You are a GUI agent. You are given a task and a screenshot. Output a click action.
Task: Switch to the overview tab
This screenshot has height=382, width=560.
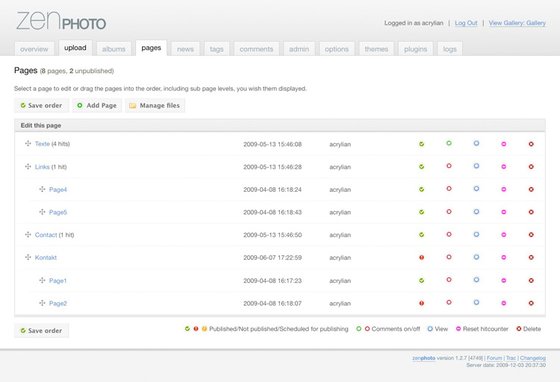pyautogui.click(x=34, y=49)
